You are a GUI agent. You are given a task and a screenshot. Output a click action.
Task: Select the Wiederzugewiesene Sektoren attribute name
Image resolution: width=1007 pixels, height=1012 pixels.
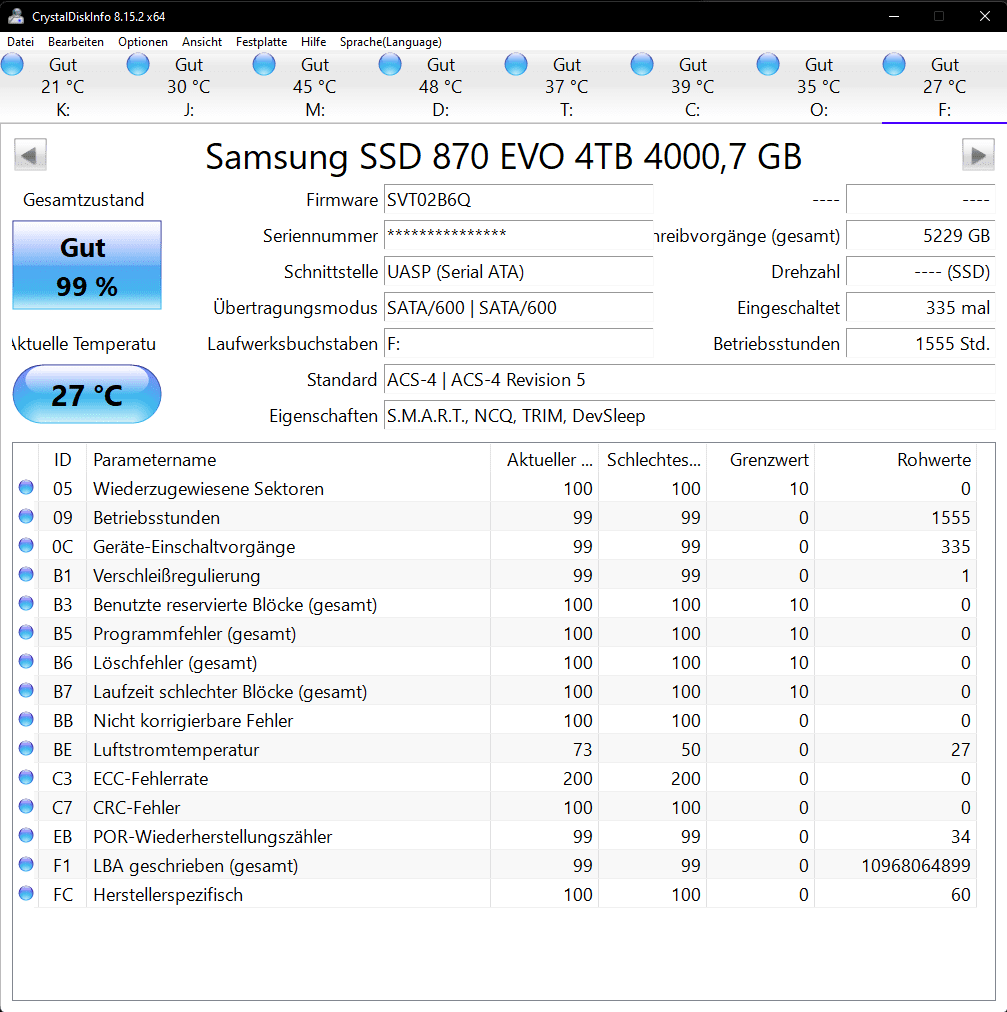[209, 489]
